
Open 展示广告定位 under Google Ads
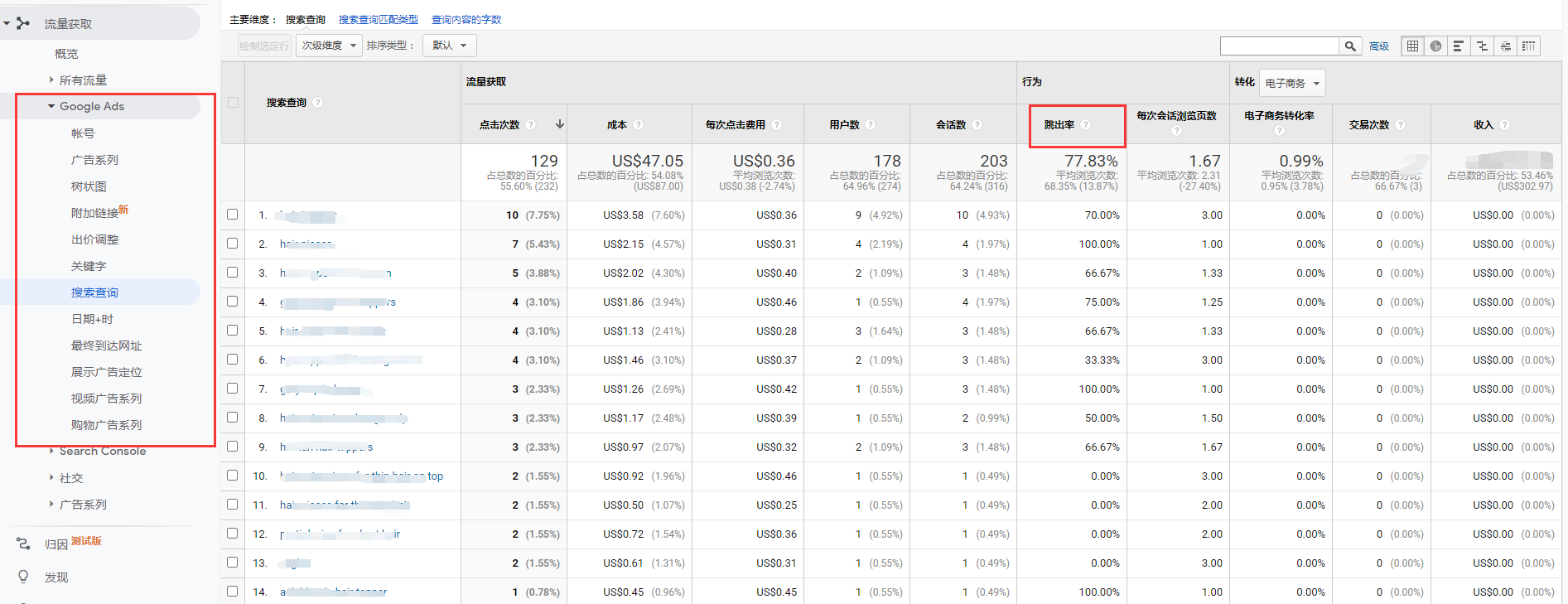coord(107,372)
